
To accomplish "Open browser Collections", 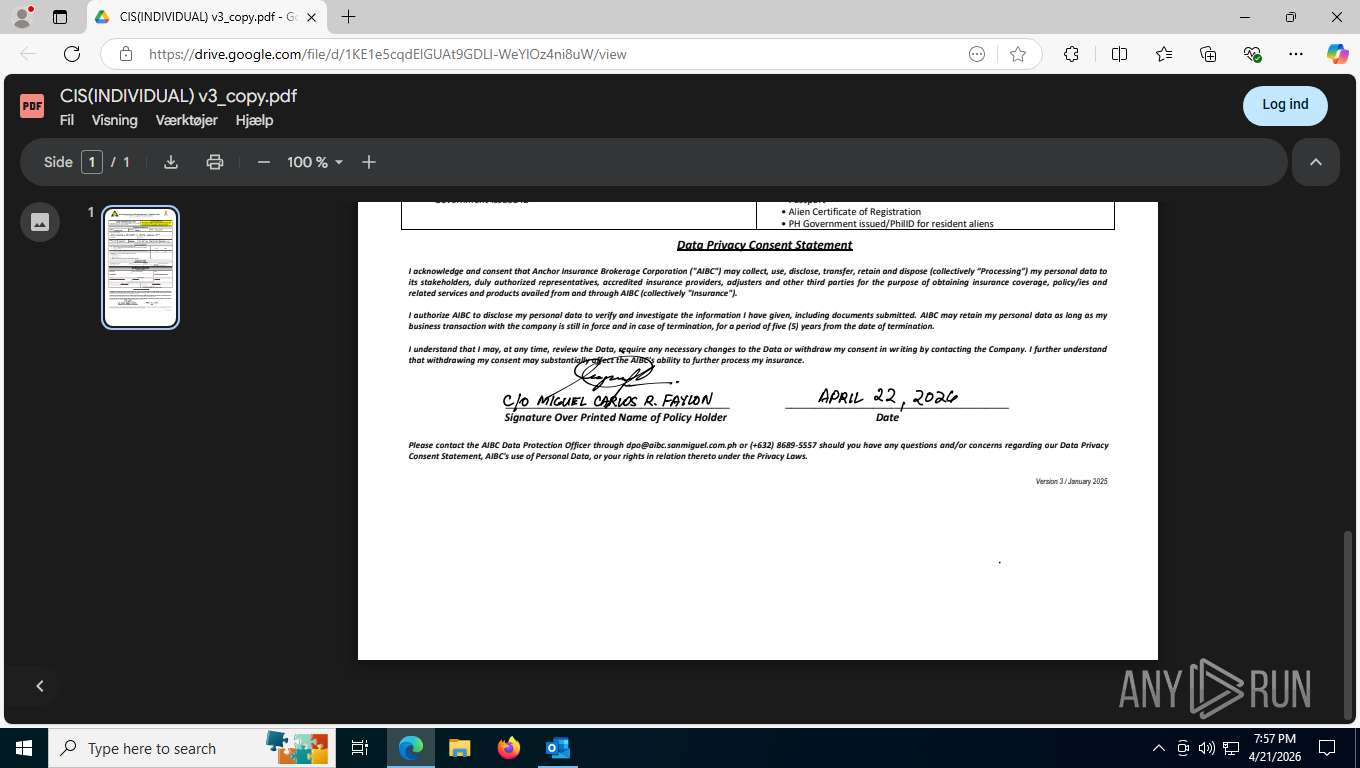I will click(x=1208, y=54).
